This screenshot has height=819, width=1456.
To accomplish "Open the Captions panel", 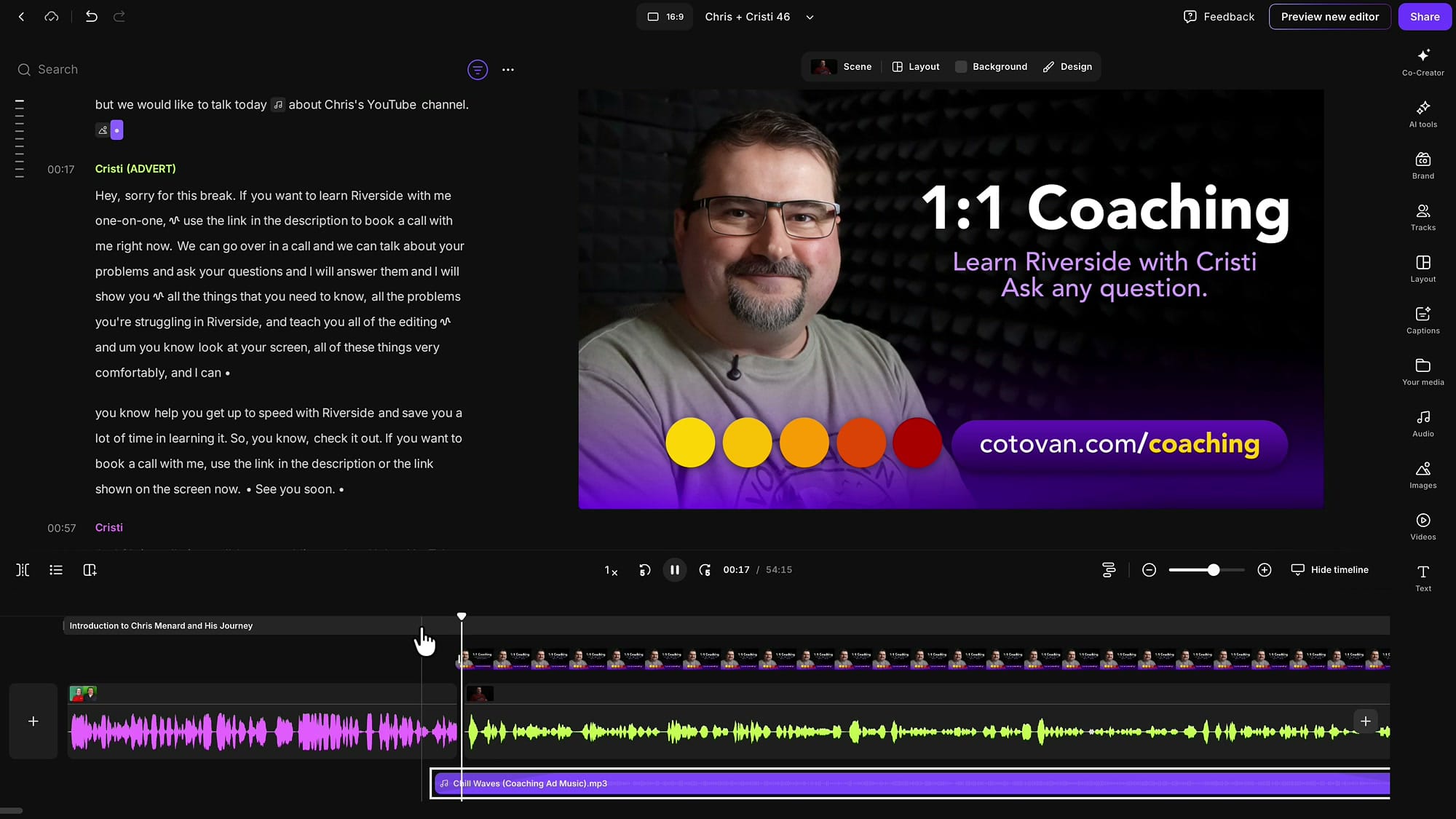I will click(x=1423, y=321).
